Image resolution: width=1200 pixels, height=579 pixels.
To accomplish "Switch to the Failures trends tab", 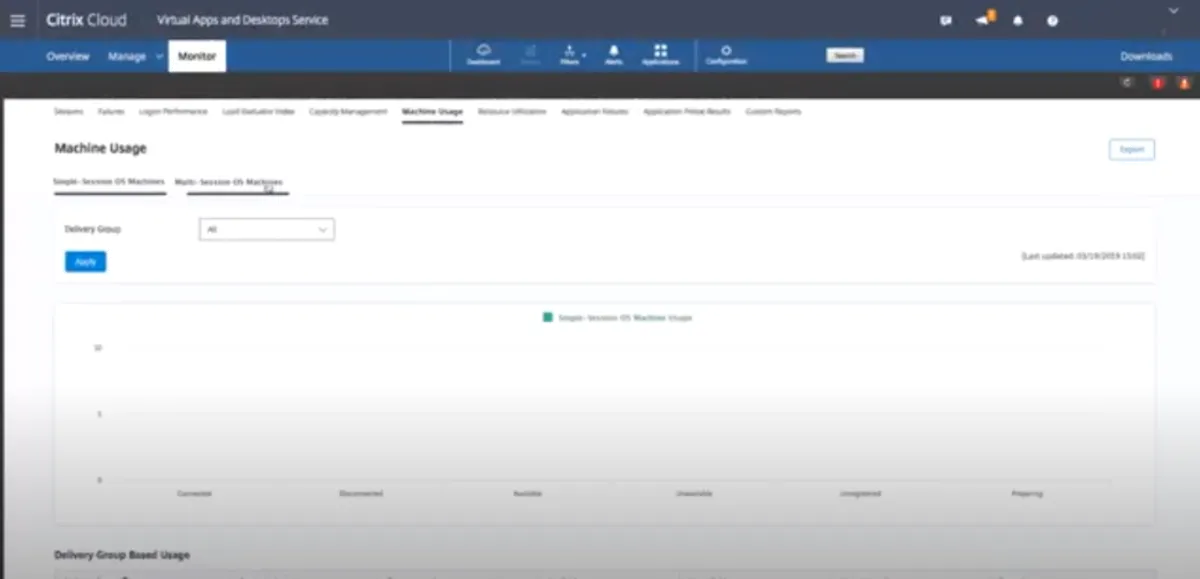I will tap(111, 111).
